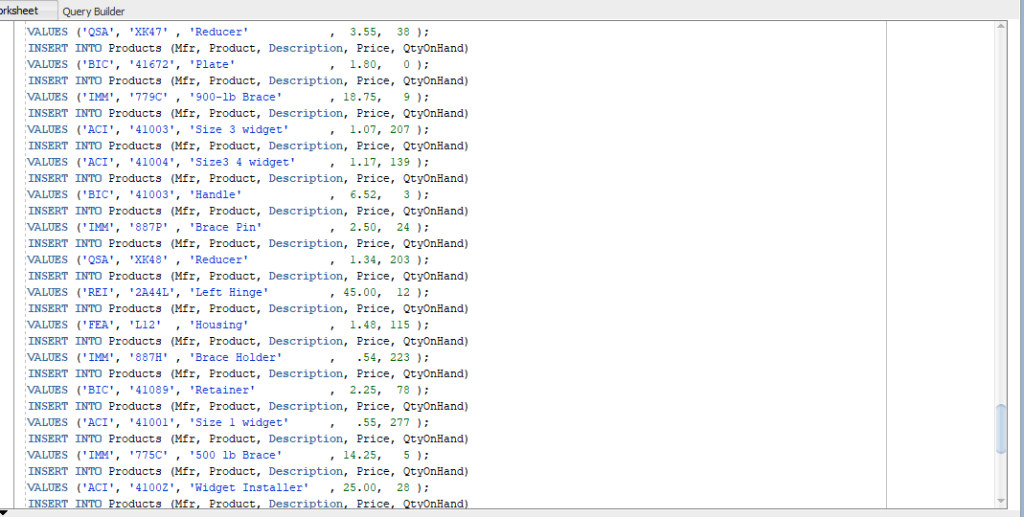
Task: Click the 1.48 price value
Action: click(x=363, y=326)
